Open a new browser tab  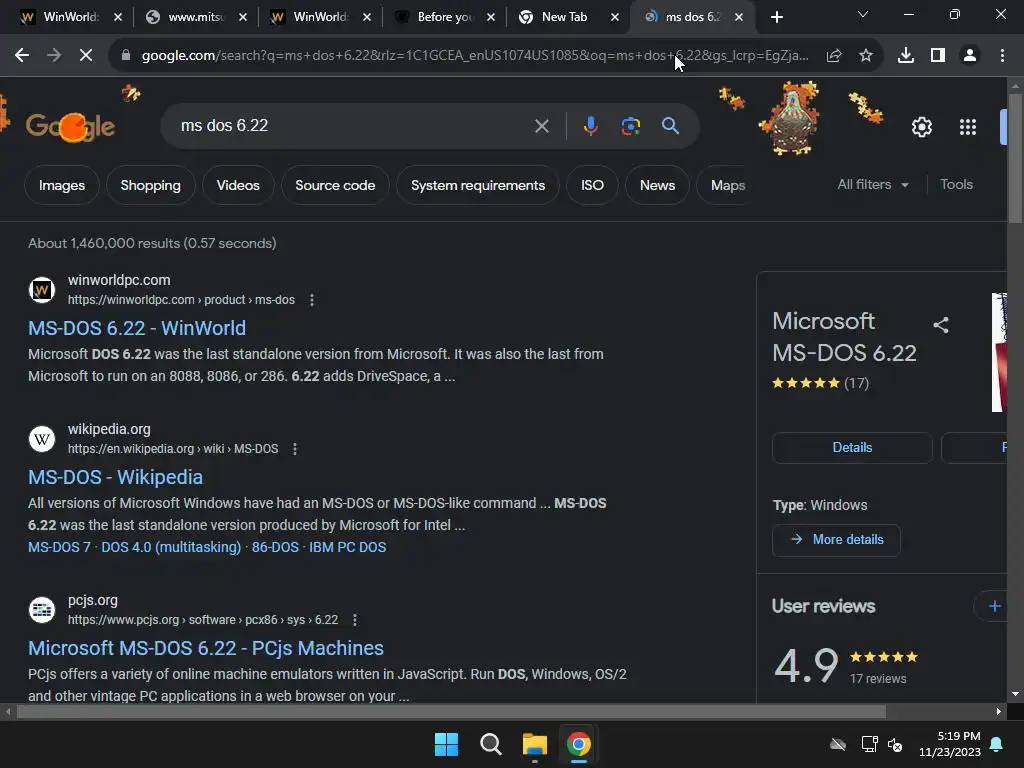776,17
